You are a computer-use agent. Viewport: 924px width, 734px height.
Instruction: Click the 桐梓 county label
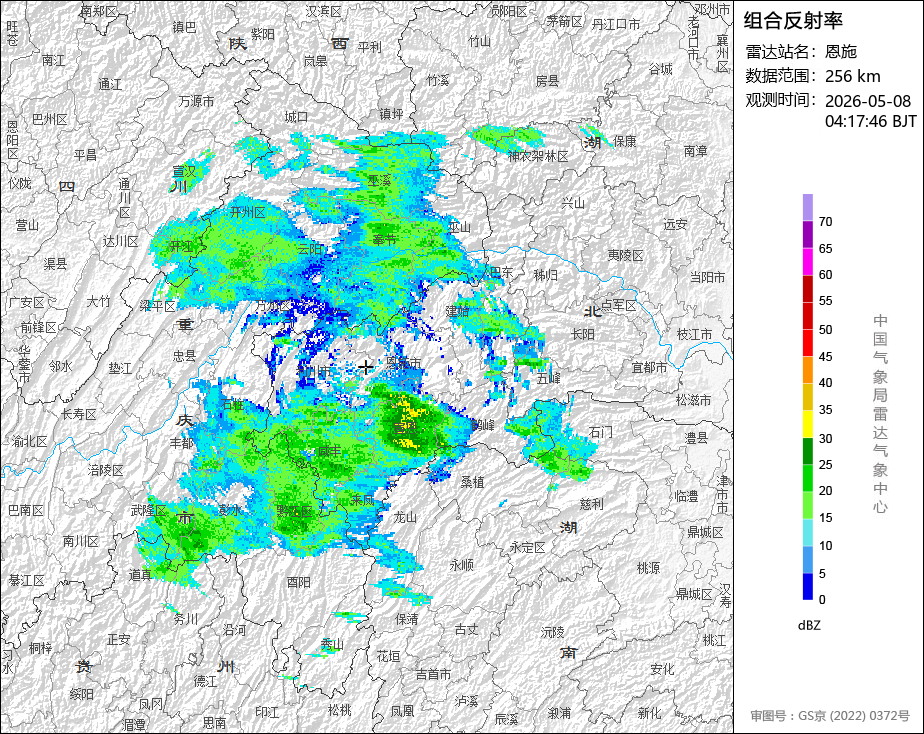coord(41,648)
